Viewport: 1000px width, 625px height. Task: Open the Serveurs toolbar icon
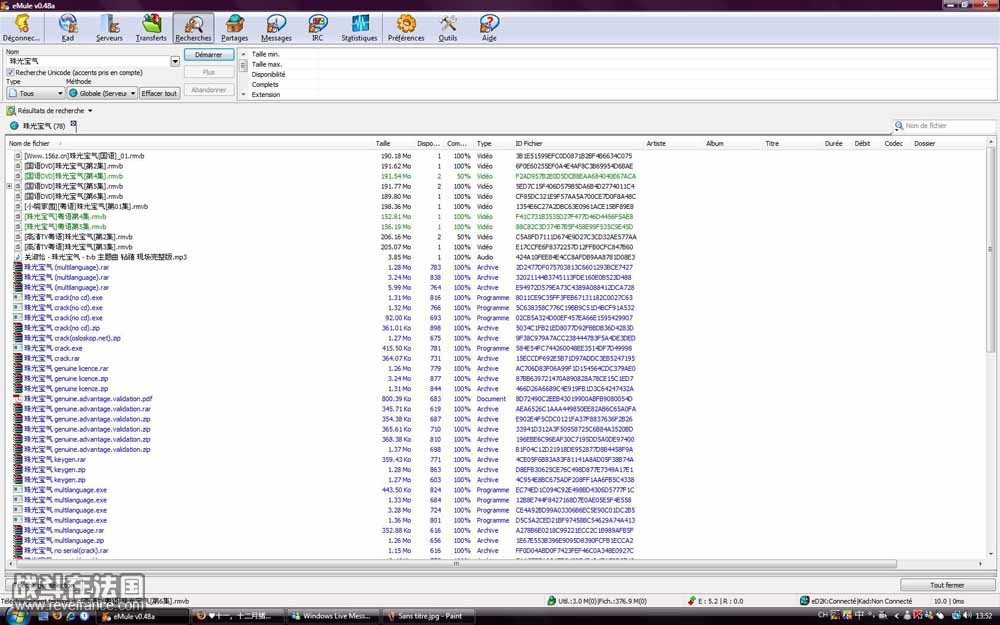pyautogui.click(x=109, y=28)
